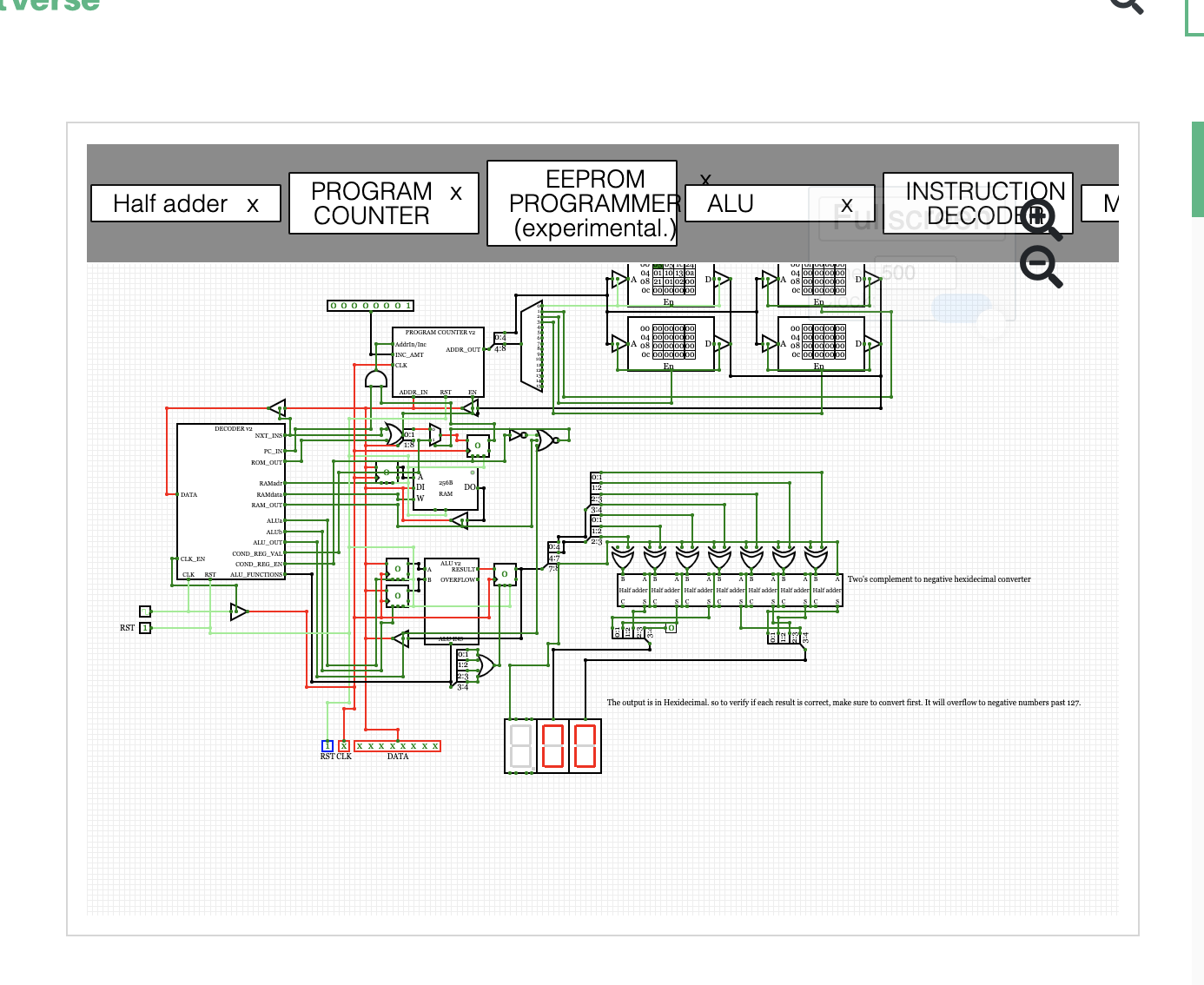The height and width of the screenshot is (985, 1204).
Task: Close the ALU tab with its x
Action: pyautogui.click(x=847, y=205)
